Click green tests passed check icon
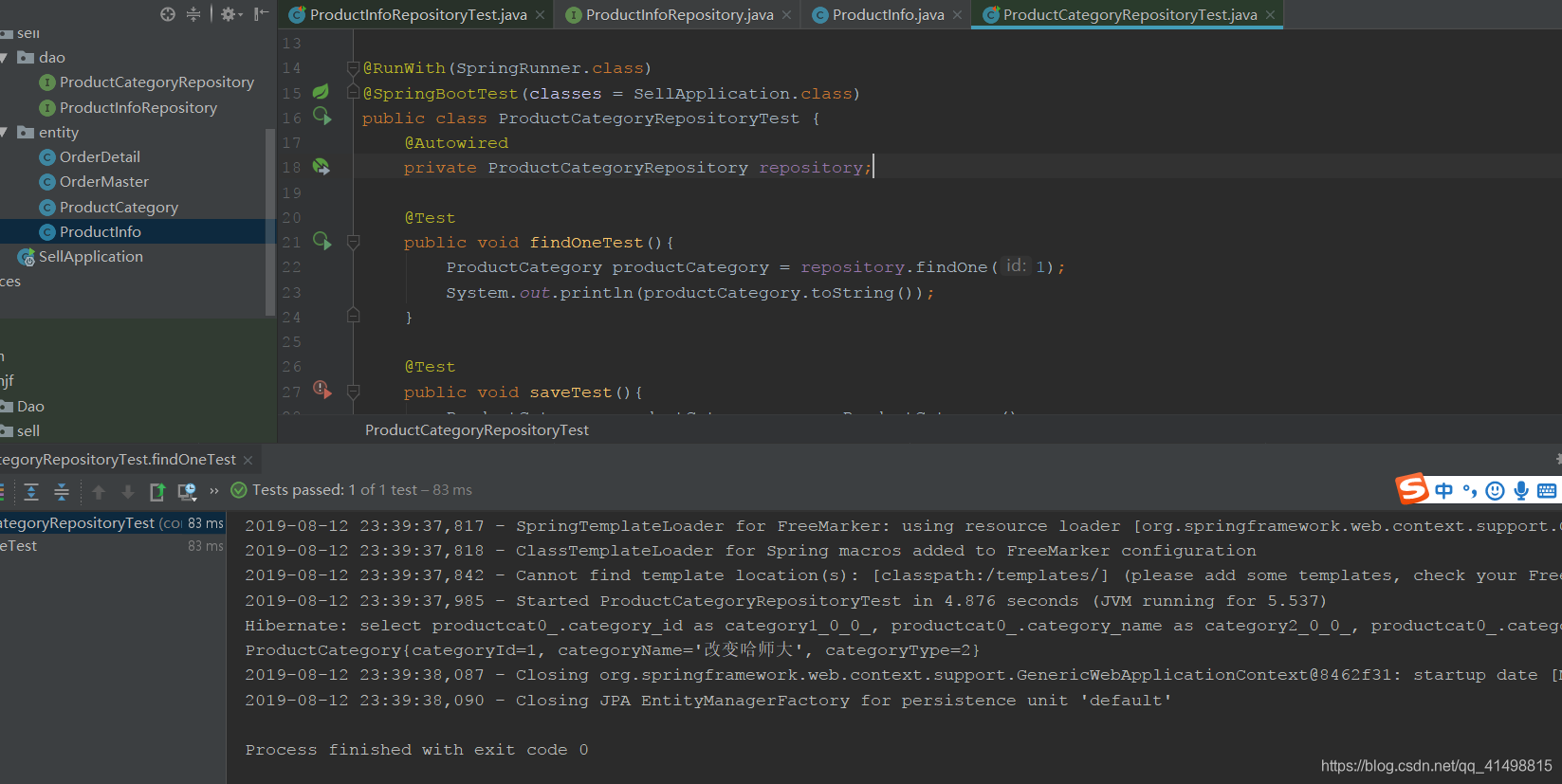The height and width of the screenshot is (784, 1562). [x=239, y=490]
